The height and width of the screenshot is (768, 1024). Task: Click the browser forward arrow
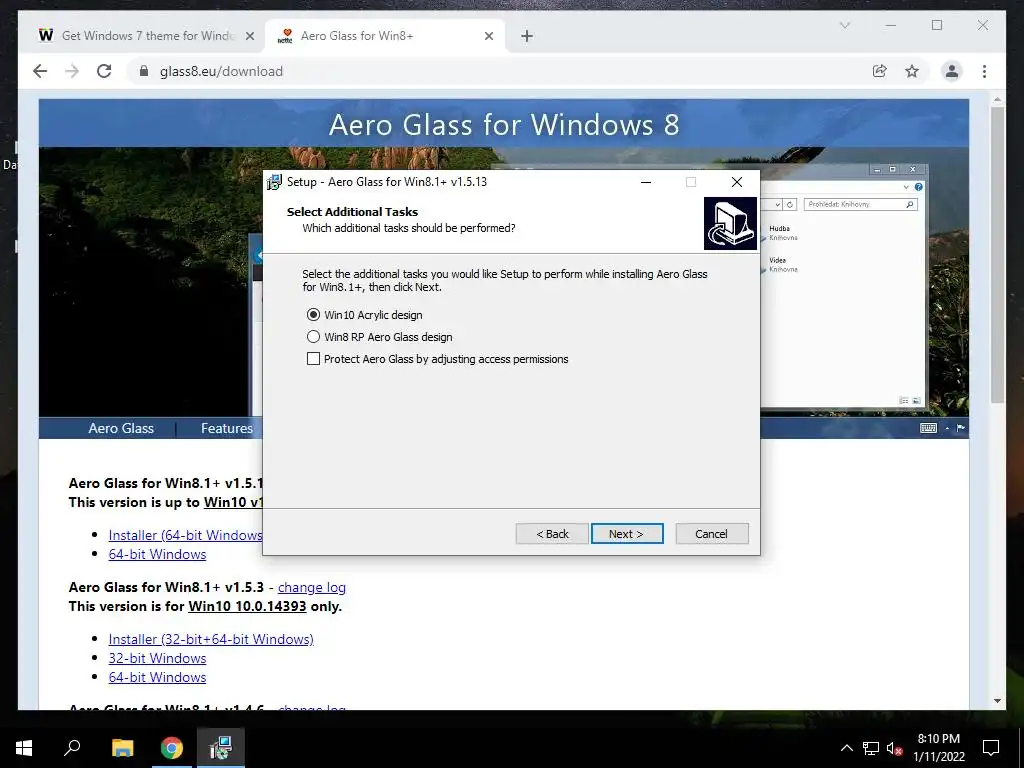click(x=72, y=71)
